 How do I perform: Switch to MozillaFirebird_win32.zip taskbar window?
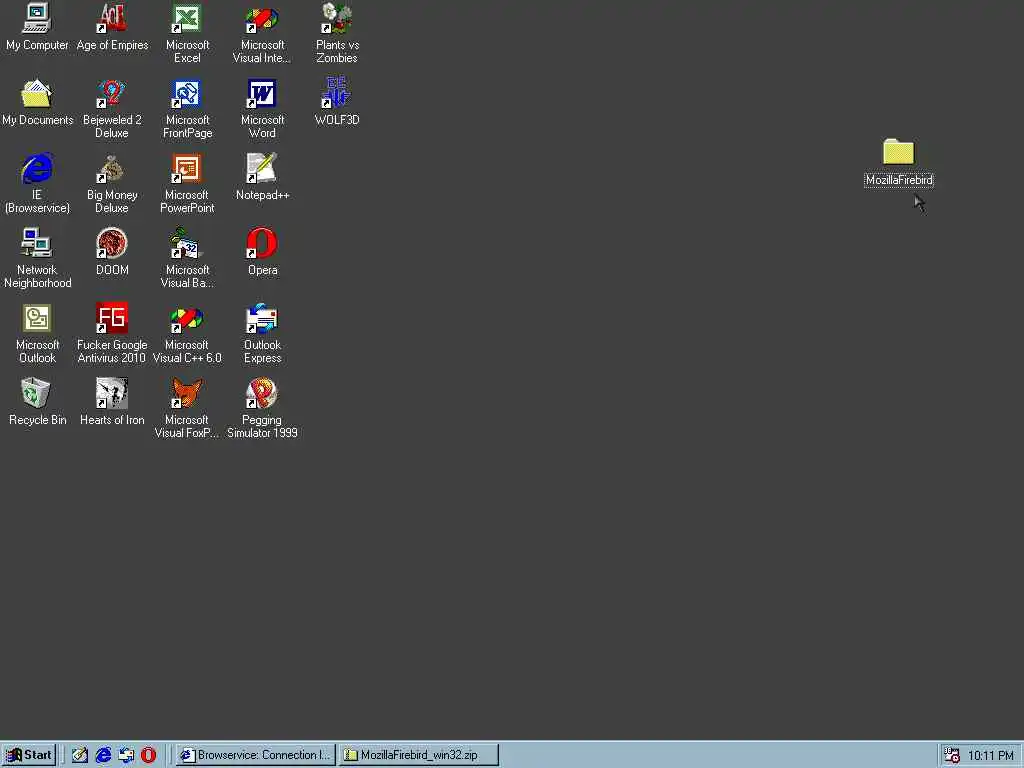419,755
